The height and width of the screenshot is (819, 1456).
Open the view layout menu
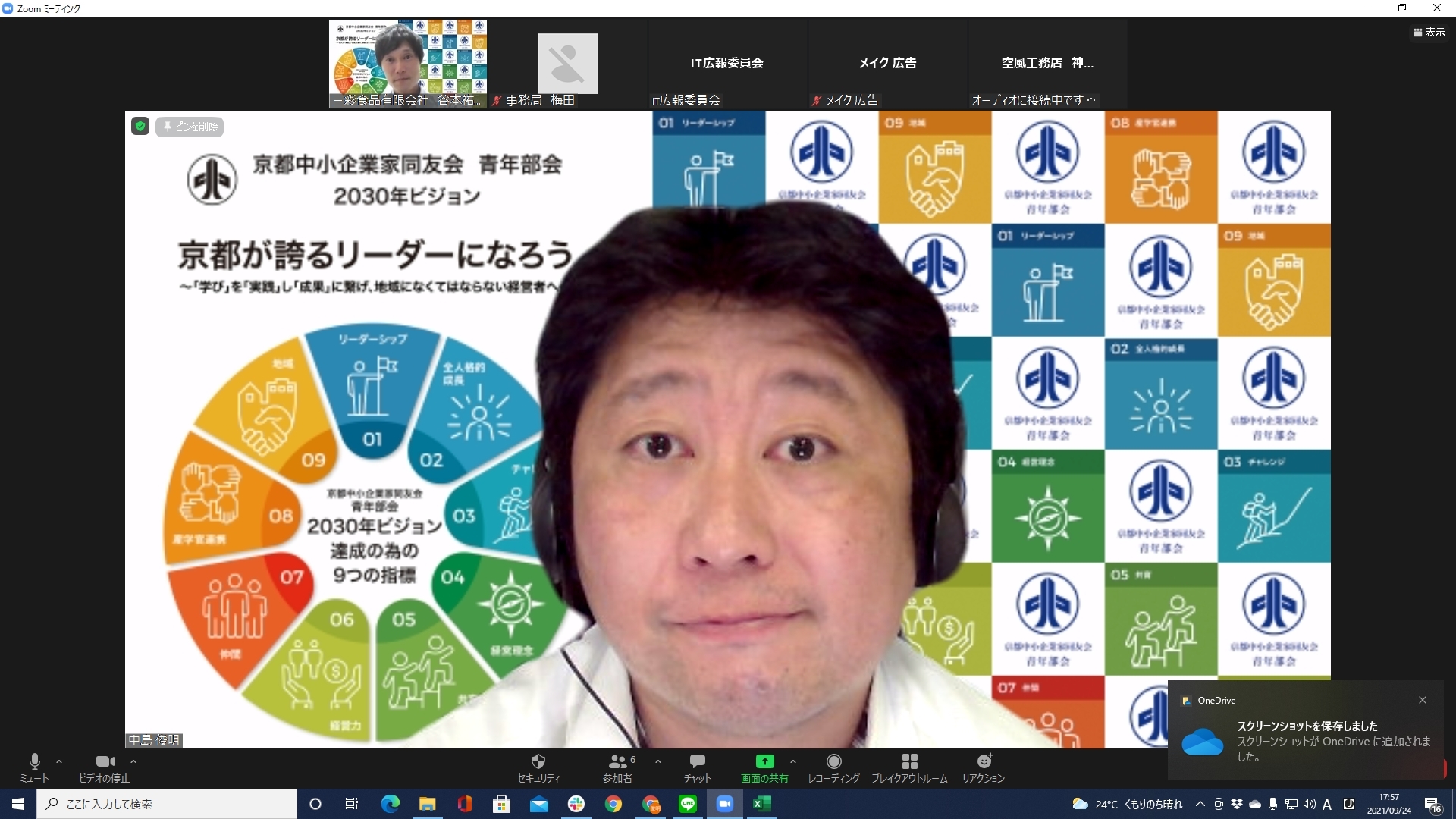coord(1429,32)
